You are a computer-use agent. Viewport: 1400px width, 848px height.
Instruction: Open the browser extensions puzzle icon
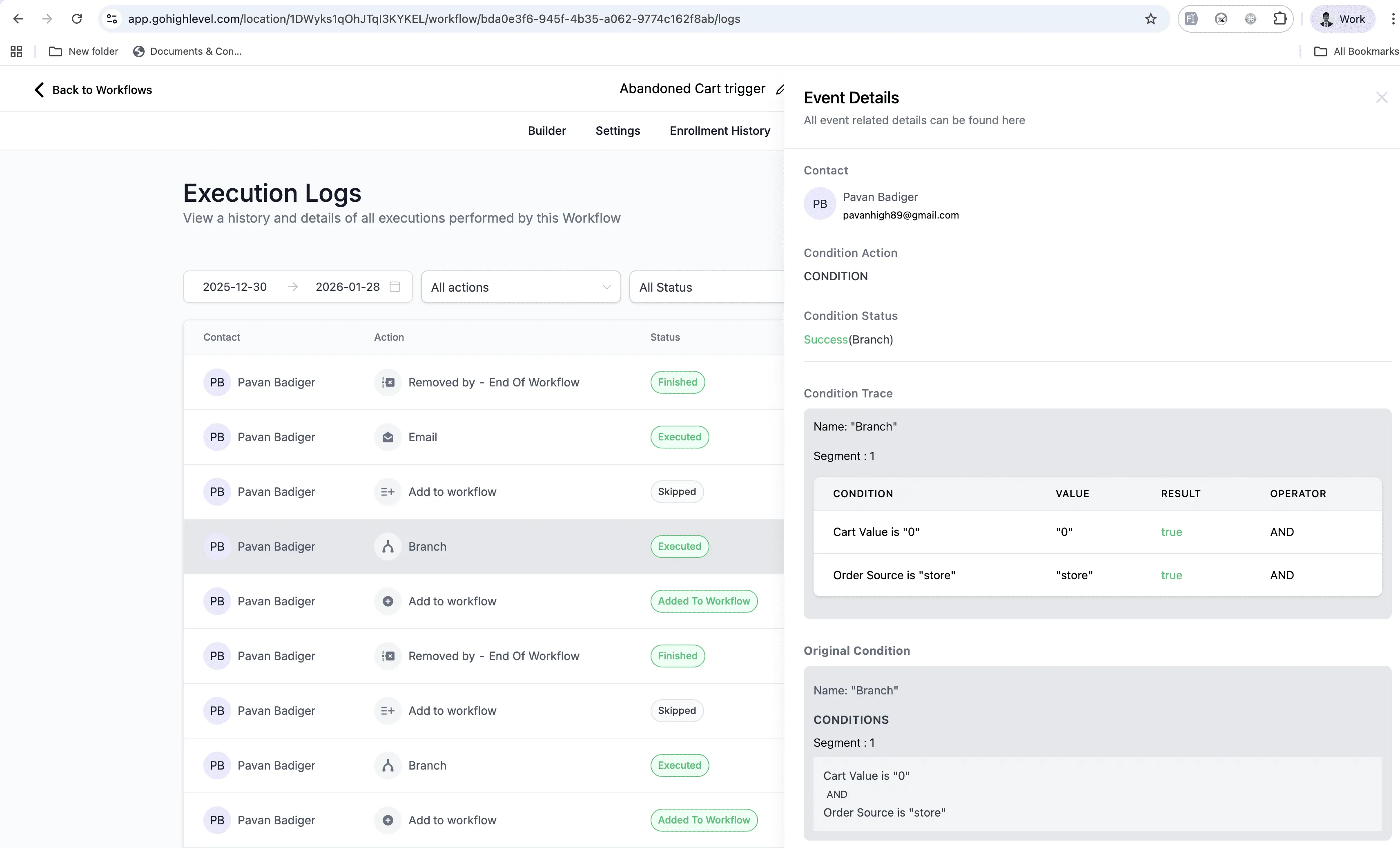1280,18
